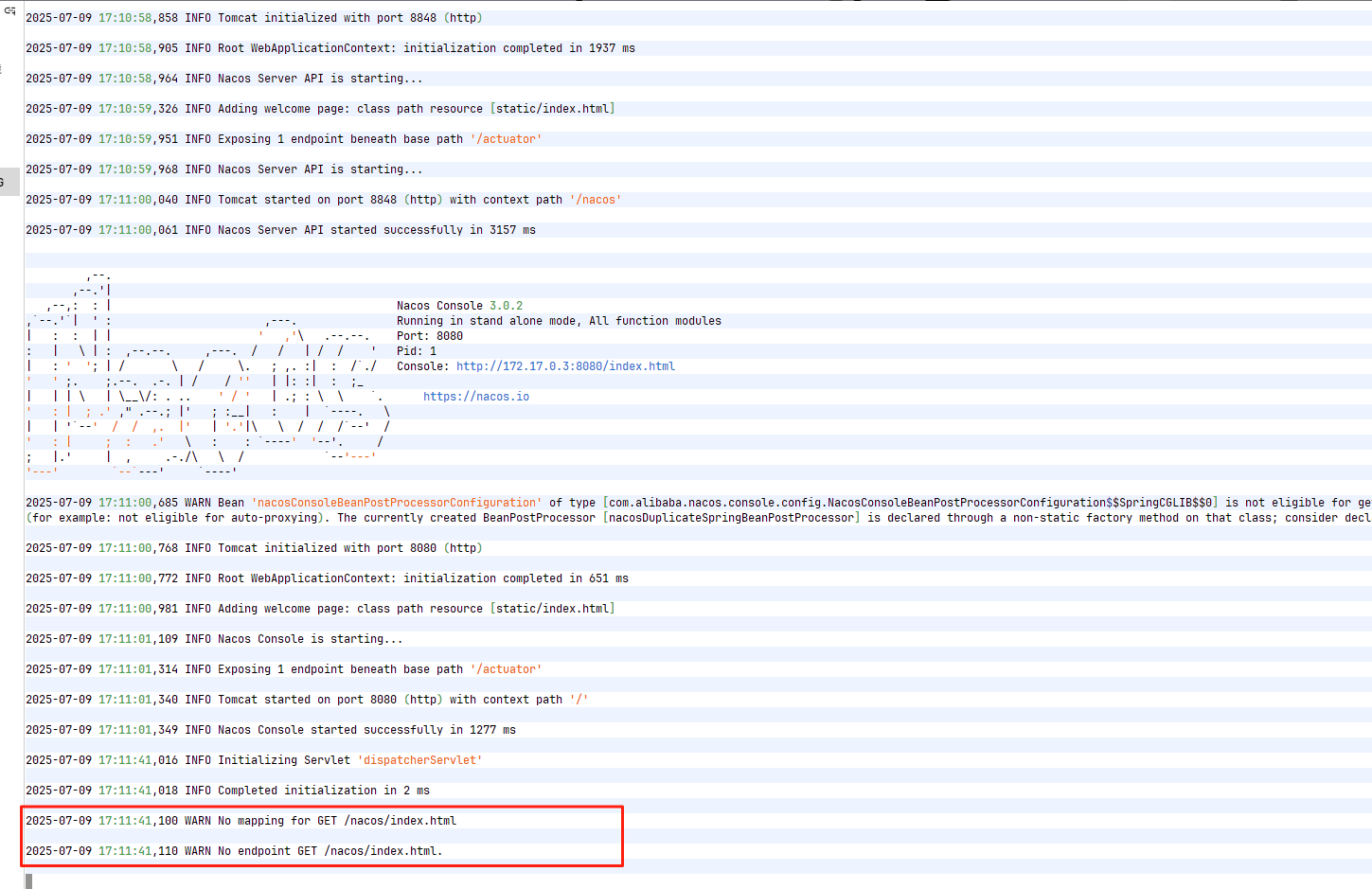Click the 'Port: 8080' info line
Image resolution: width=1372 pixels, height=889 pixels.
click(430, 335)
